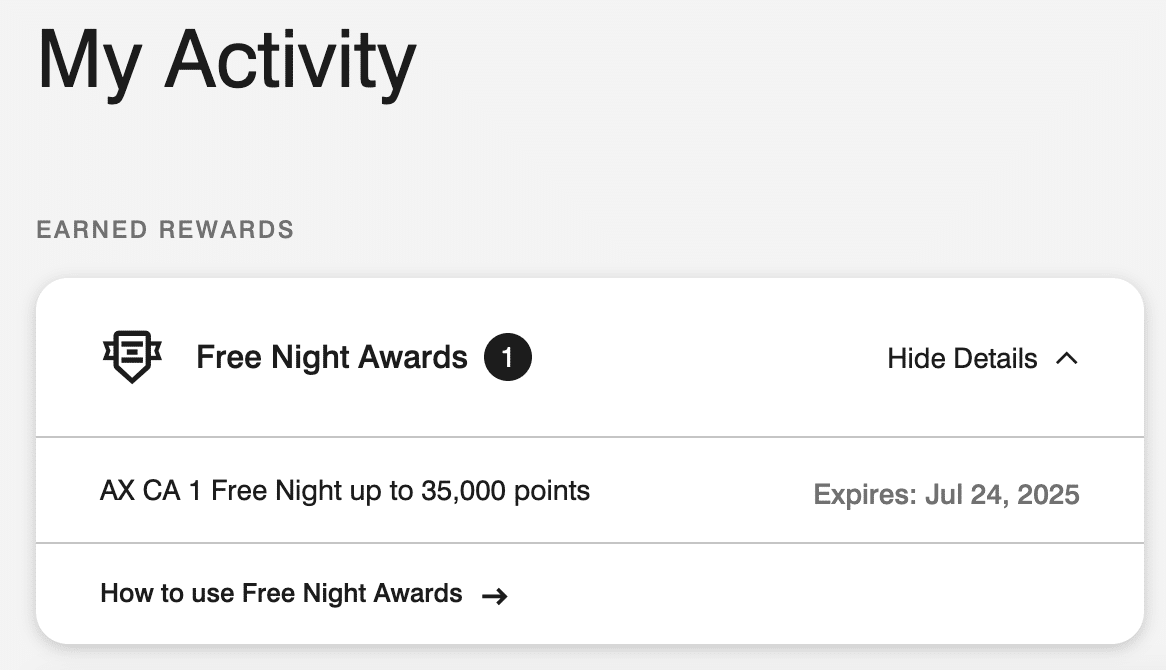The image size is (1166, 670).
Task: Click the word "REWARDS" in section label
Action: 227,230
